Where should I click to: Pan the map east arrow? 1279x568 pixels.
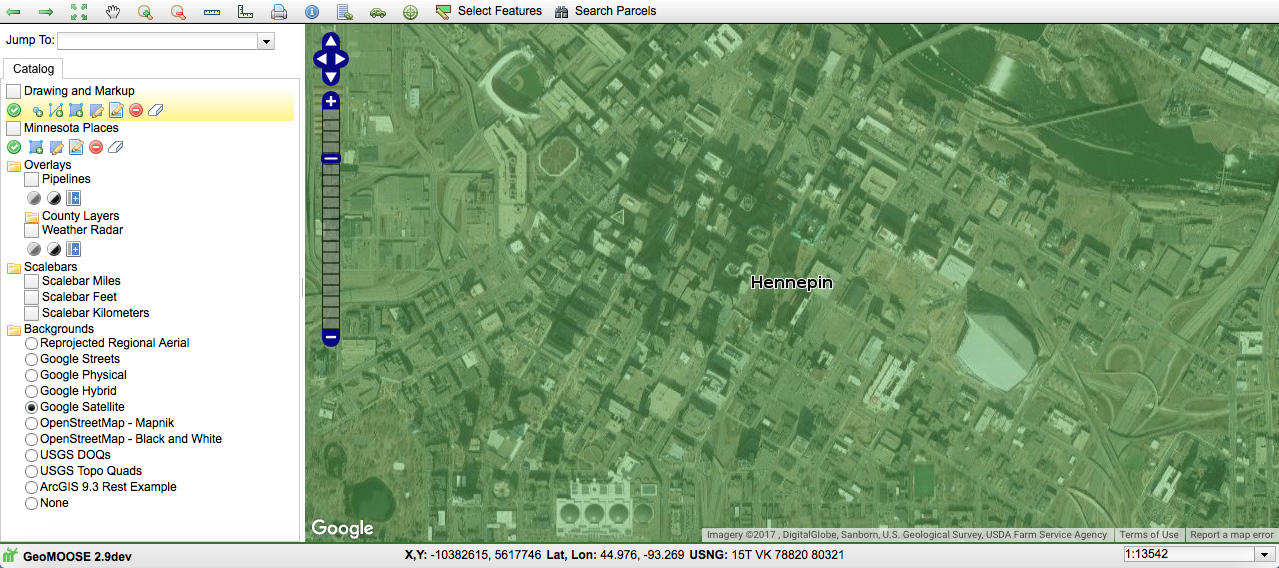pyautogui.click(x=341, y=59)
